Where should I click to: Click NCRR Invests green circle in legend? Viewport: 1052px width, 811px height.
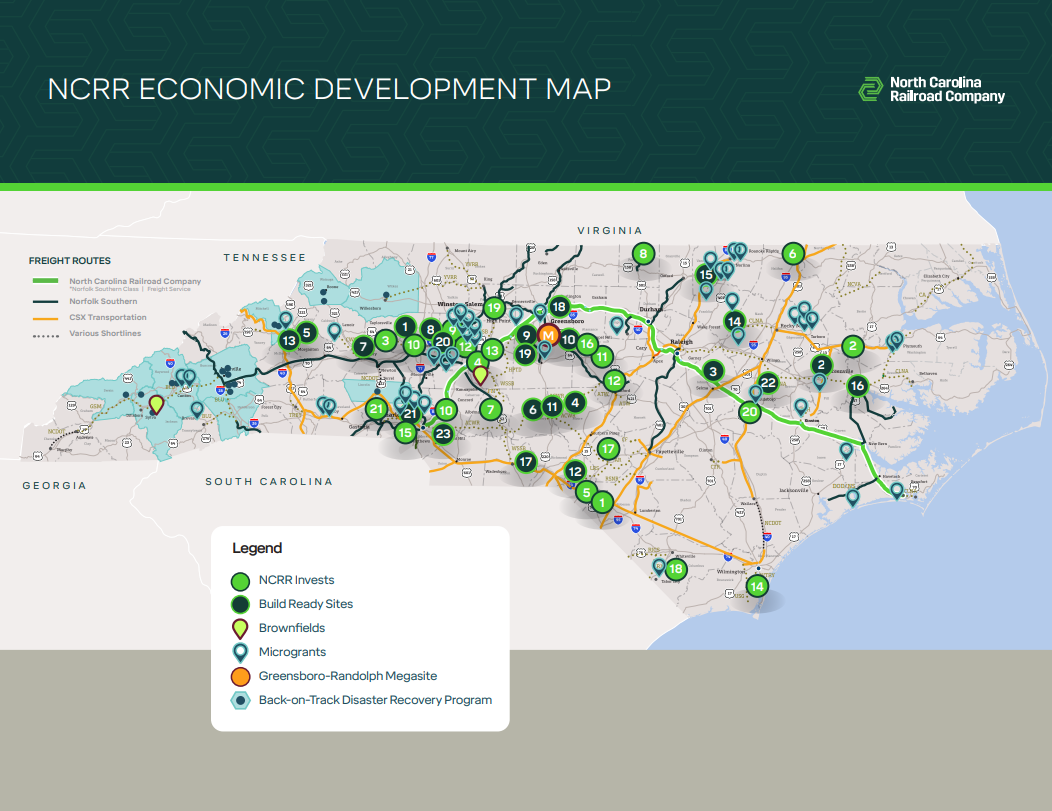coord(240,580)
